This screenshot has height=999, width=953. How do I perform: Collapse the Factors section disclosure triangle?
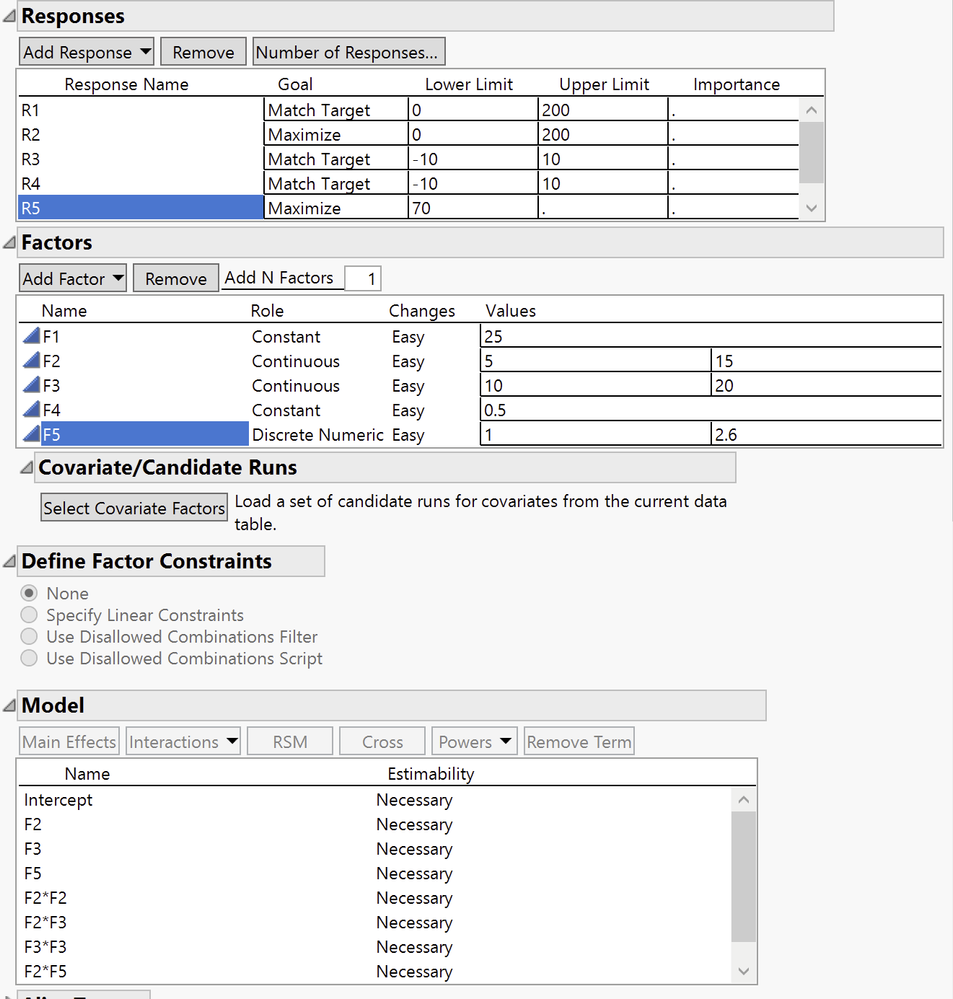[10, 241]
